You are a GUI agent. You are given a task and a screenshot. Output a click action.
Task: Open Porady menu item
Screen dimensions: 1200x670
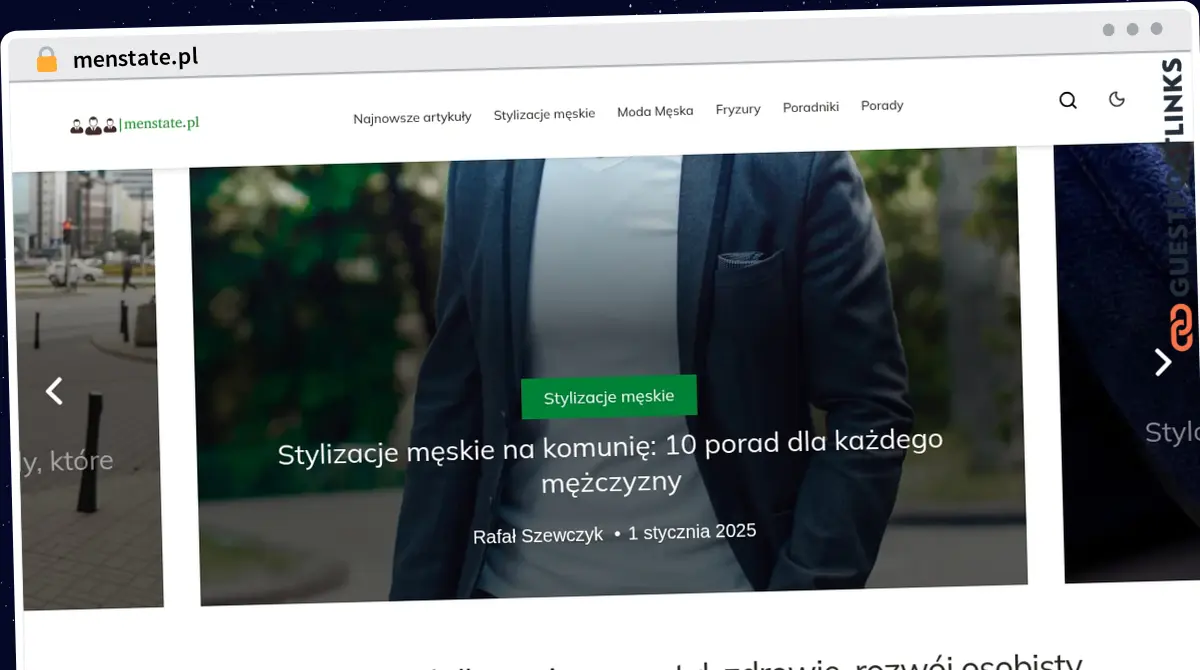pyautogui.click(x=882, y=105)
